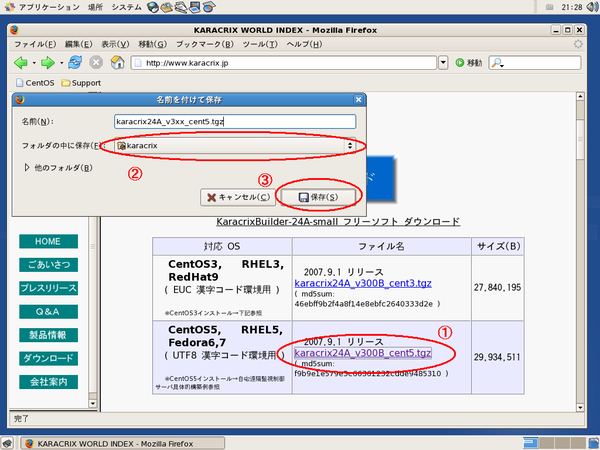Open the search engine selector magnifier
The image size is (600, 450).
[497, 63]
